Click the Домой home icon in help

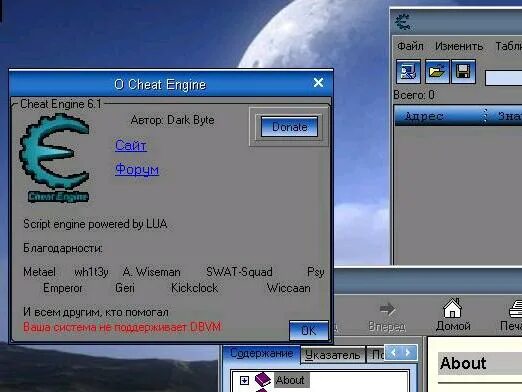click(453, 315)
